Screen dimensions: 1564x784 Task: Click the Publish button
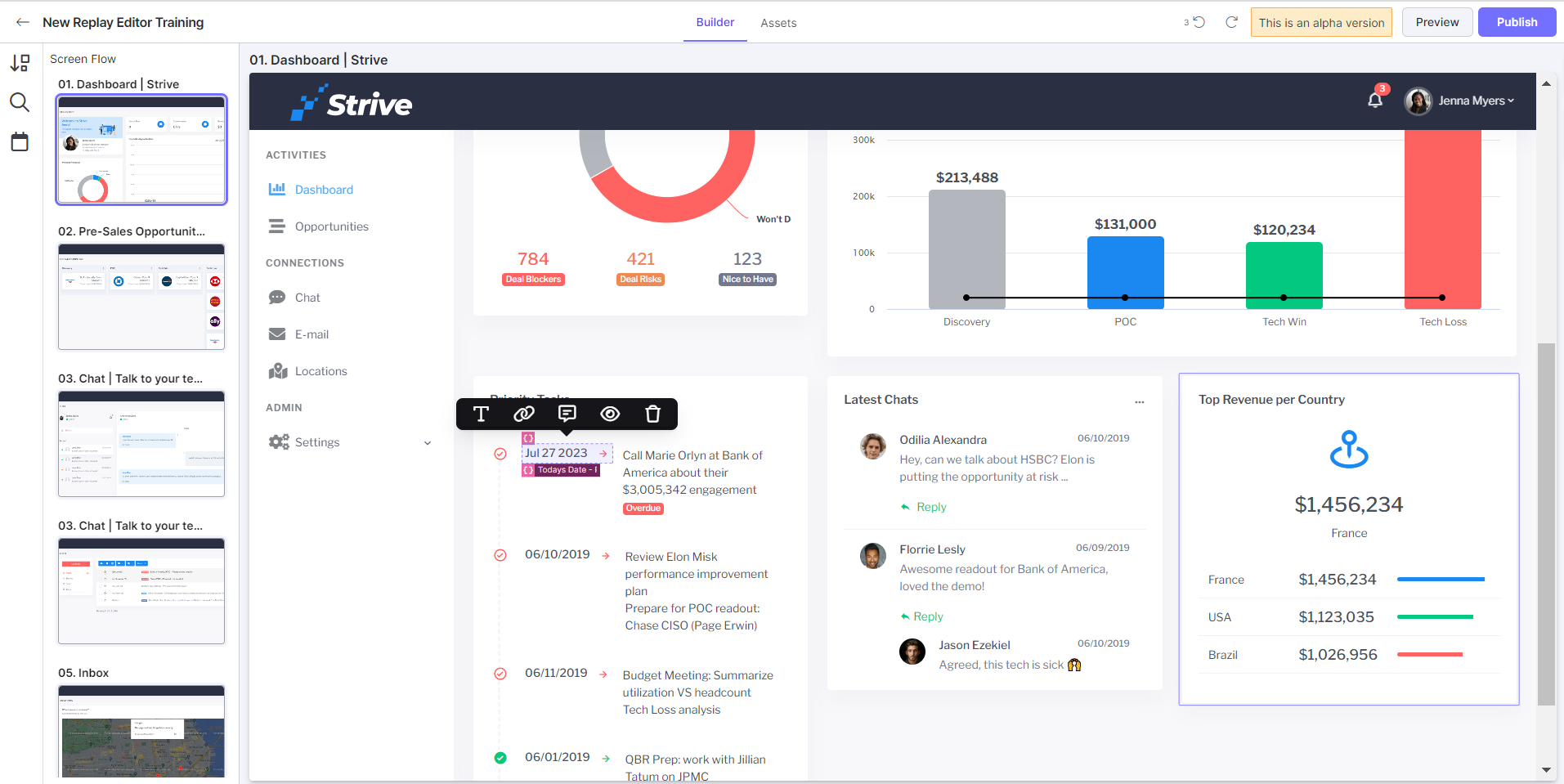1517,22
